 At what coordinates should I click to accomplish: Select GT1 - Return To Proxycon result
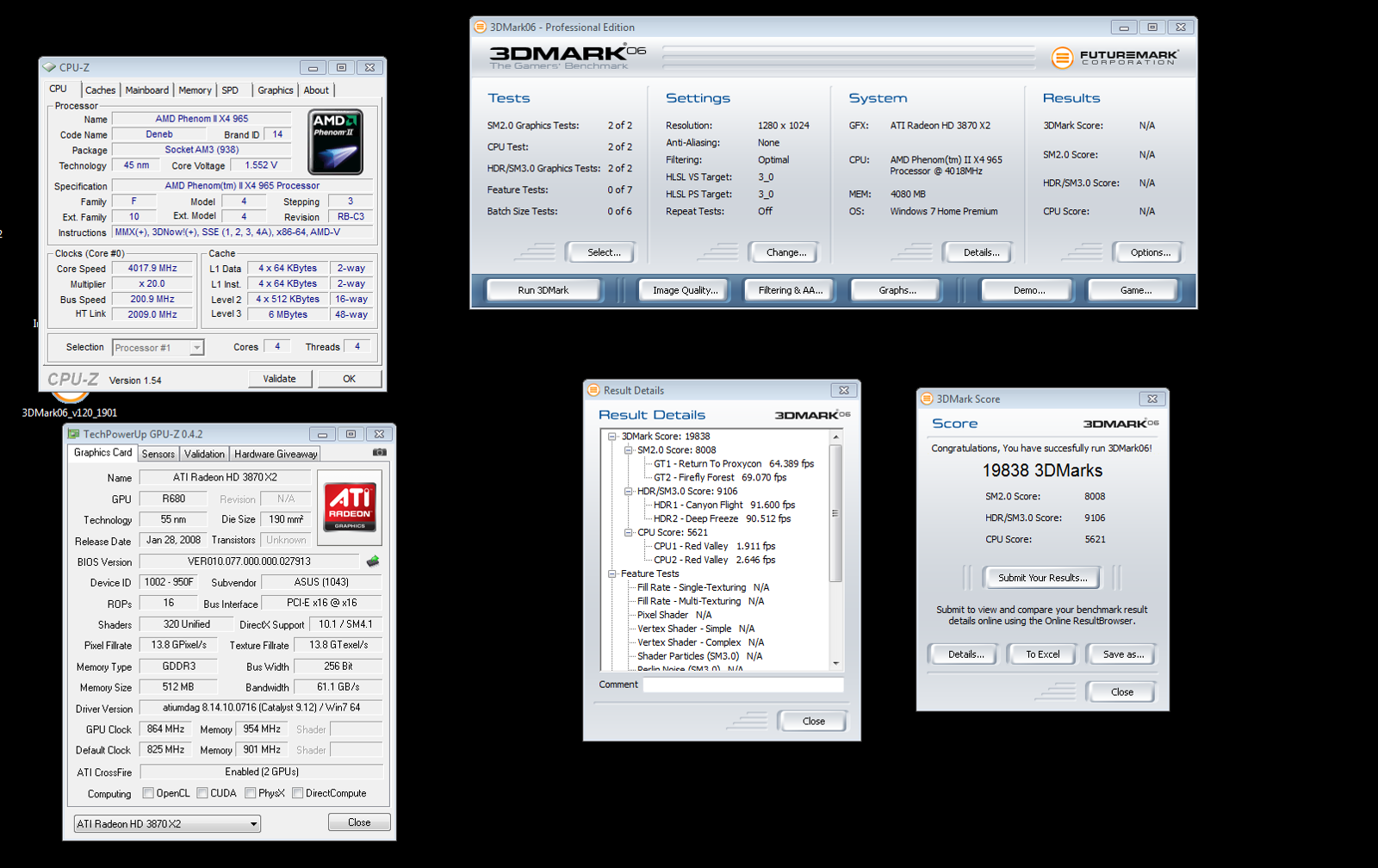point(734,464)
